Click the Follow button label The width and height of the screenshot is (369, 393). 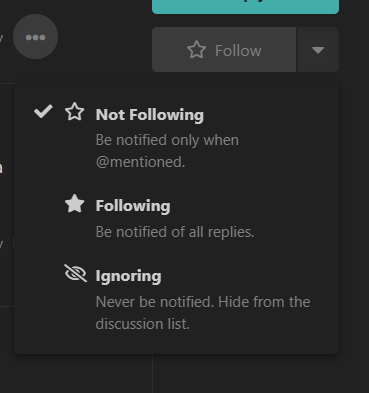click(238, 51)
